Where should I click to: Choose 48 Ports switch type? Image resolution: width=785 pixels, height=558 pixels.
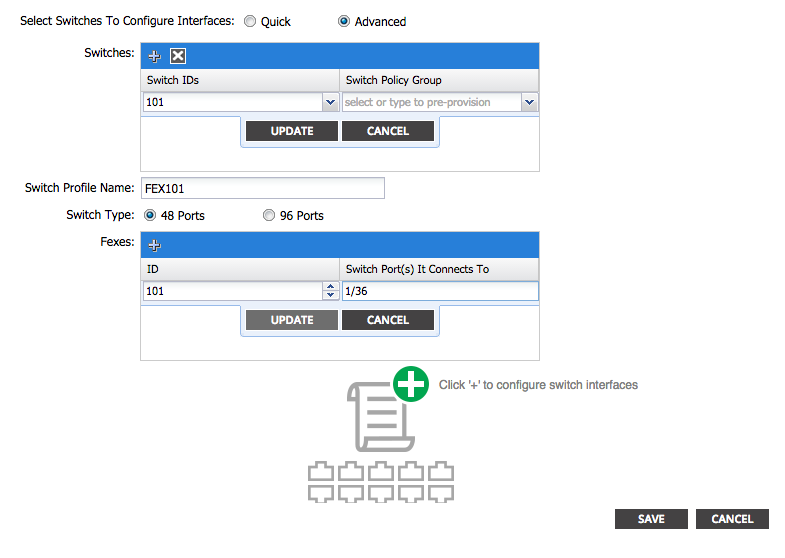150,215
